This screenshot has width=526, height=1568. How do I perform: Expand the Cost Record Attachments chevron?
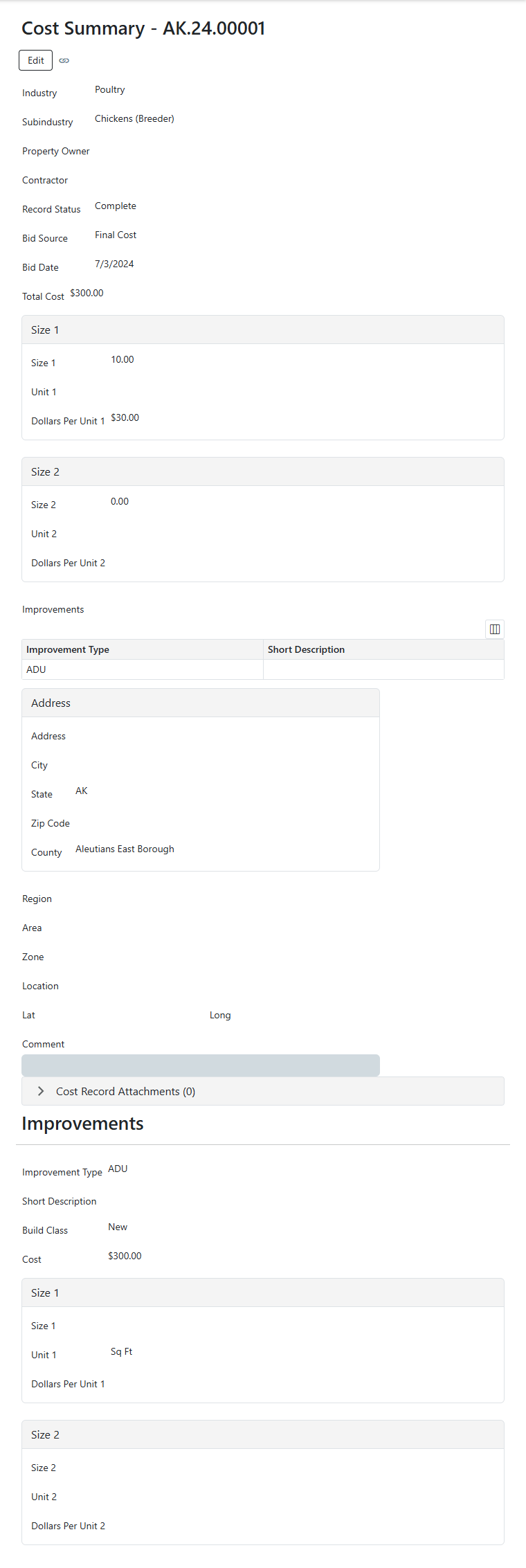[x=41, y=1091]
